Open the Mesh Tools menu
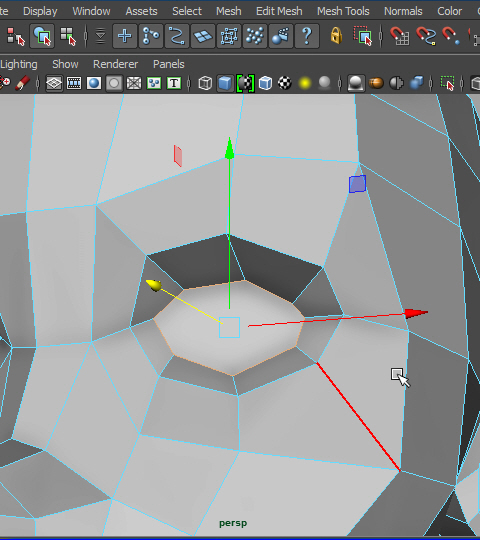Screen dimensions: 480x540 pyautogui.click(x=343, y=11)
